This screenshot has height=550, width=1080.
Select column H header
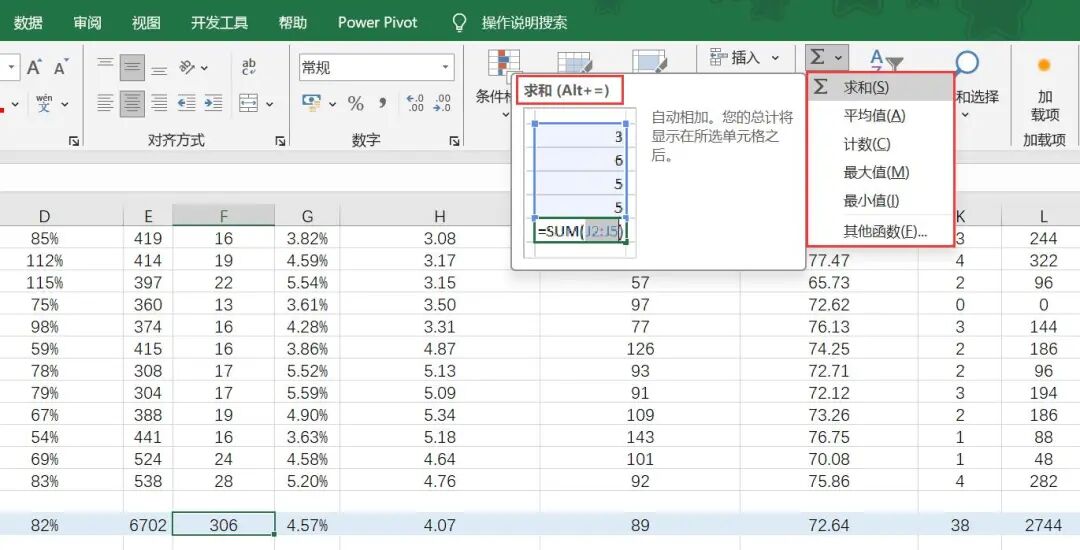439,216
